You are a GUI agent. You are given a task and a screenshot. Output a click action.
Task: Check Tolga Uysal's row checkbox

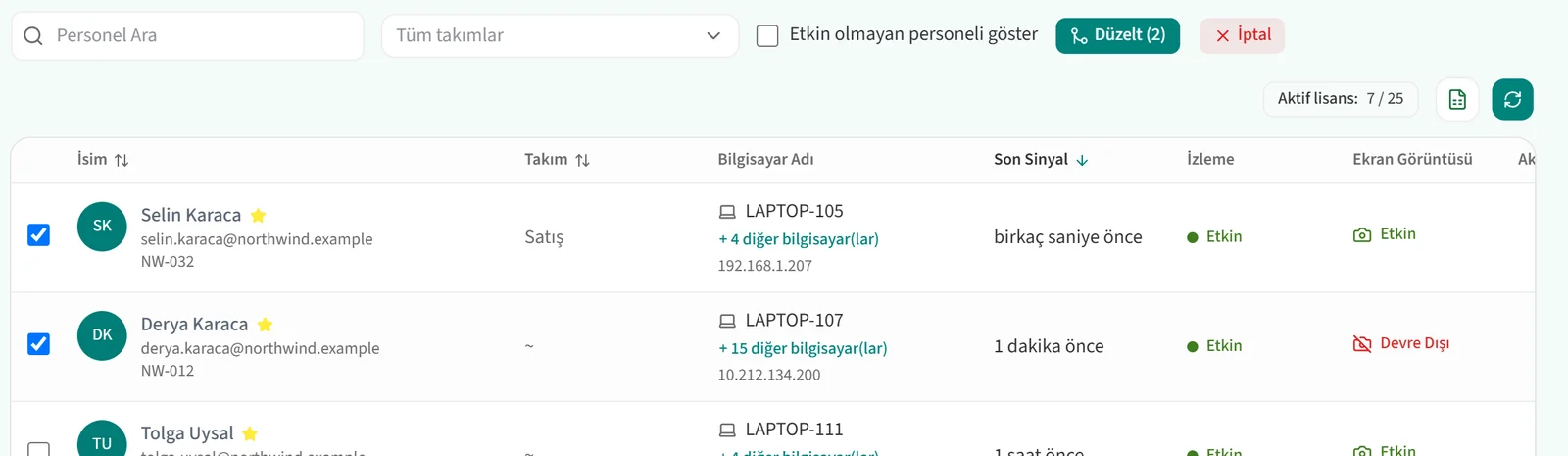tap(38, 449)
